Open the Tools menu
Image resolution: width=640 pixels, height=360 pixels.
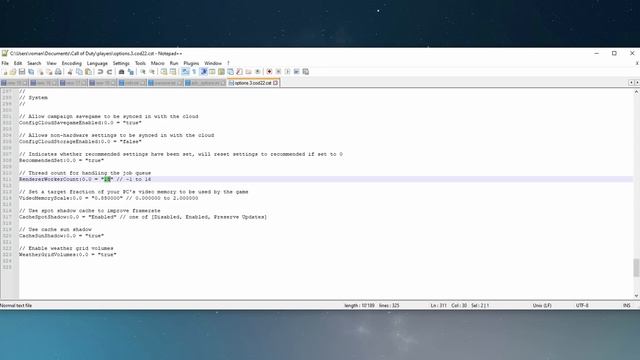tap(140, 63)
